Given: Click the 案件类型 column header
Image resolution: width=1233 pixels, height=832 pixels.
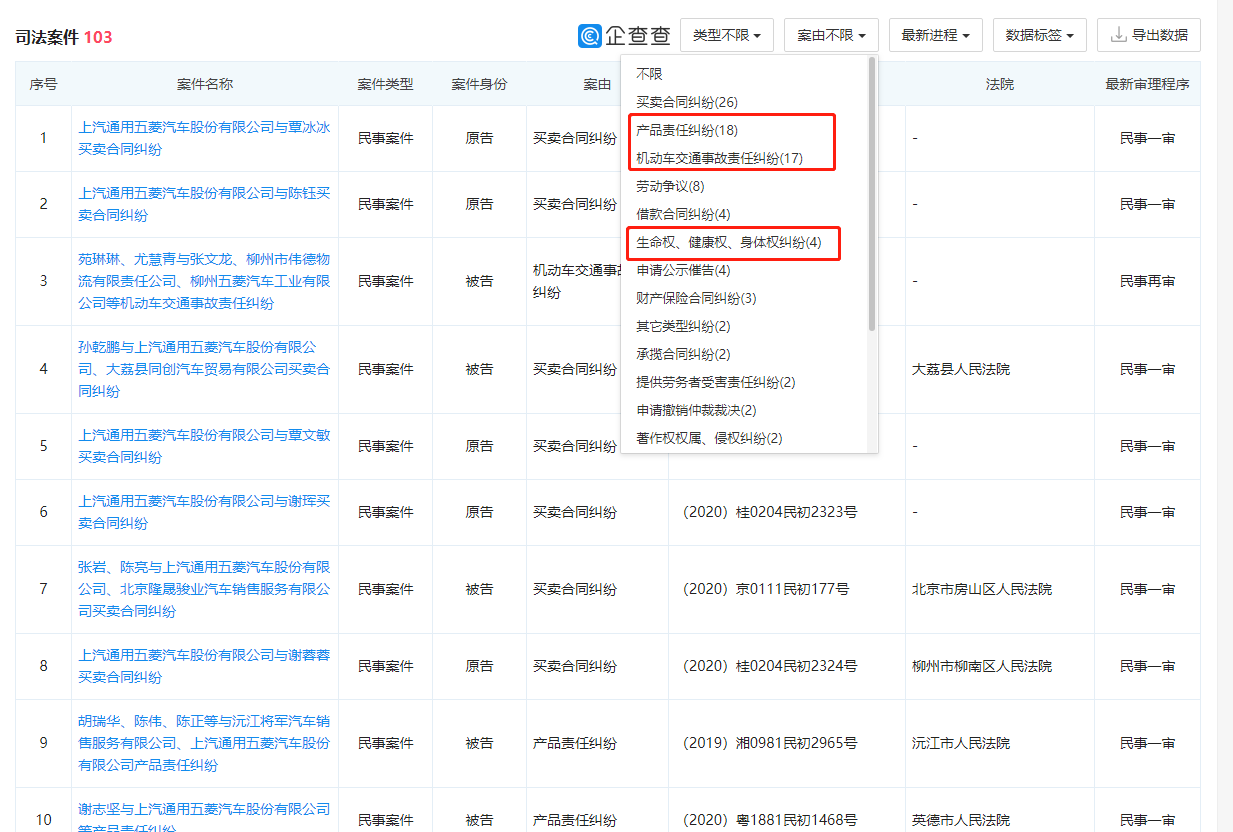Looking at the screenshot, I should click(385, 84).
